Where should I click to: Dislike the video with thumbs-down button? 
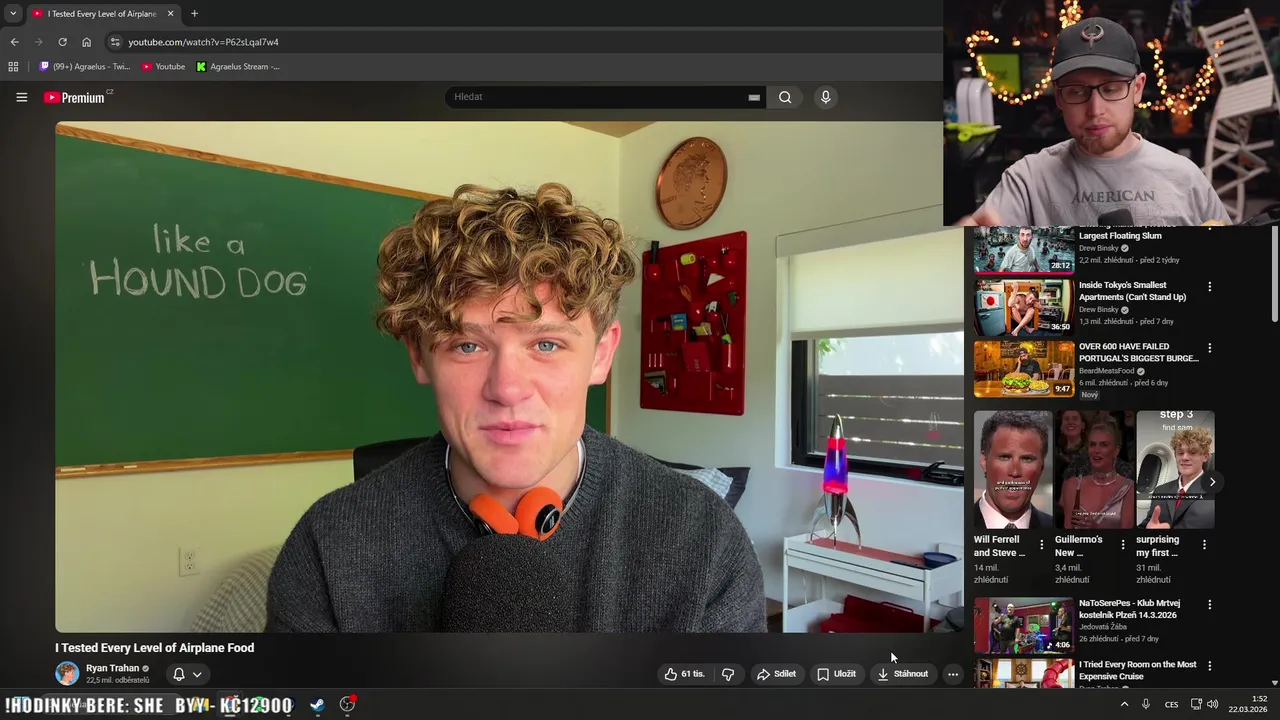pyautogui.click(x=728, y=674)
